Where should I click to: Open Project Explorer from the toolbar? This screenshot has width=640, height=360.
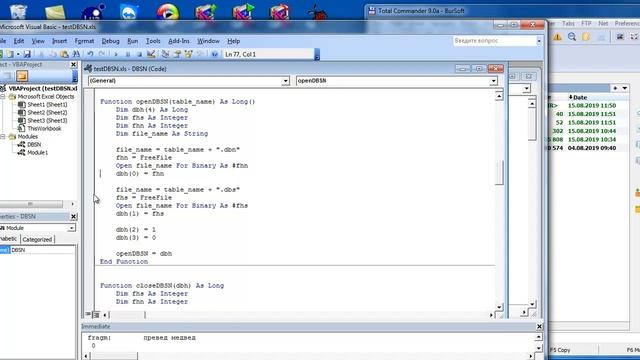(165, 54)
